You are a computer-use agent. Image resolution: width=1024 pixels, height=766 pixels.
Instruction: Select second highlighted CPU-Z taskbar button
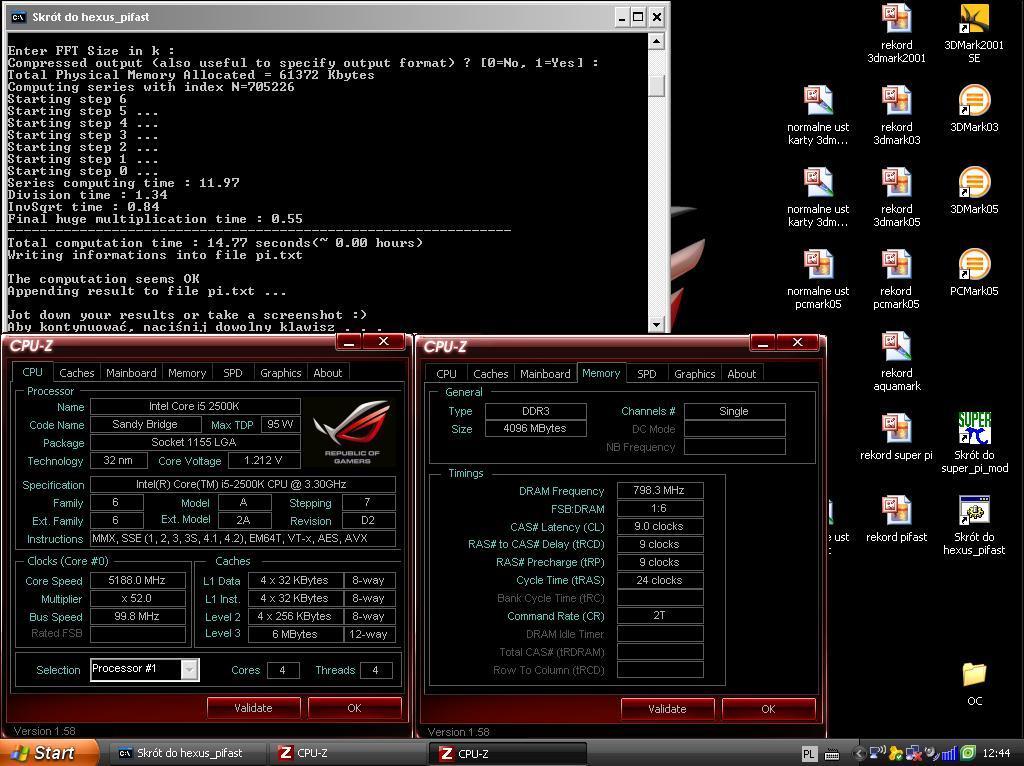pos(507,754)
